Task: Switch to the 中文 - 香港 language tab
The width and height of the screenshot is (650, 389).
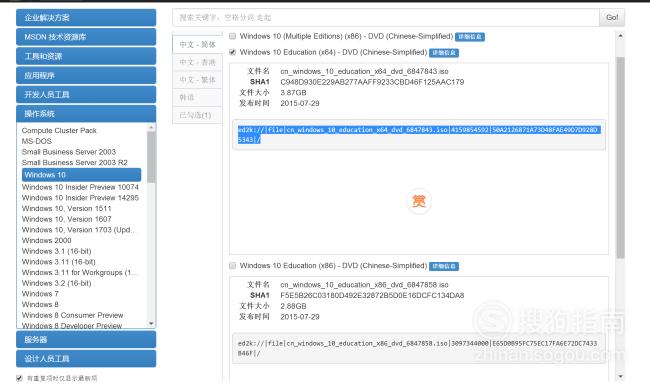Action: pos(197,62)
